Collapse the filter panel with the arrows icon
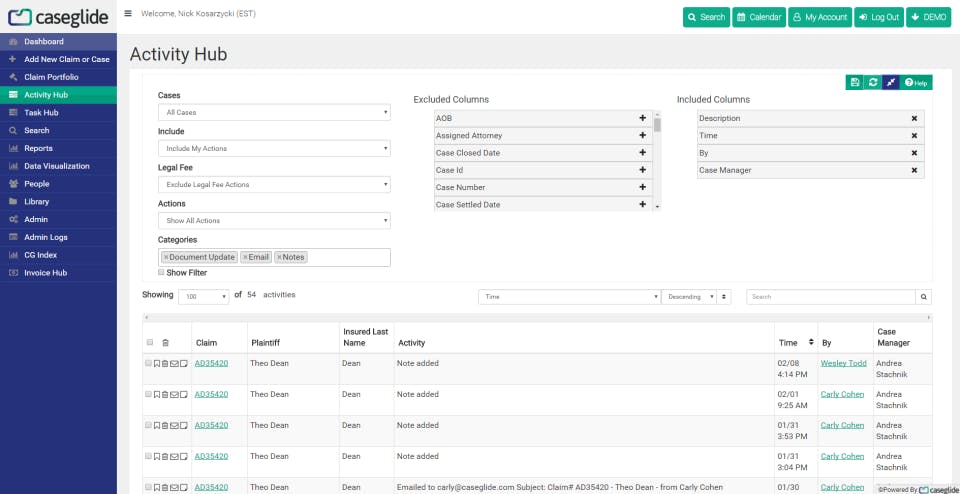 point(890,82)
